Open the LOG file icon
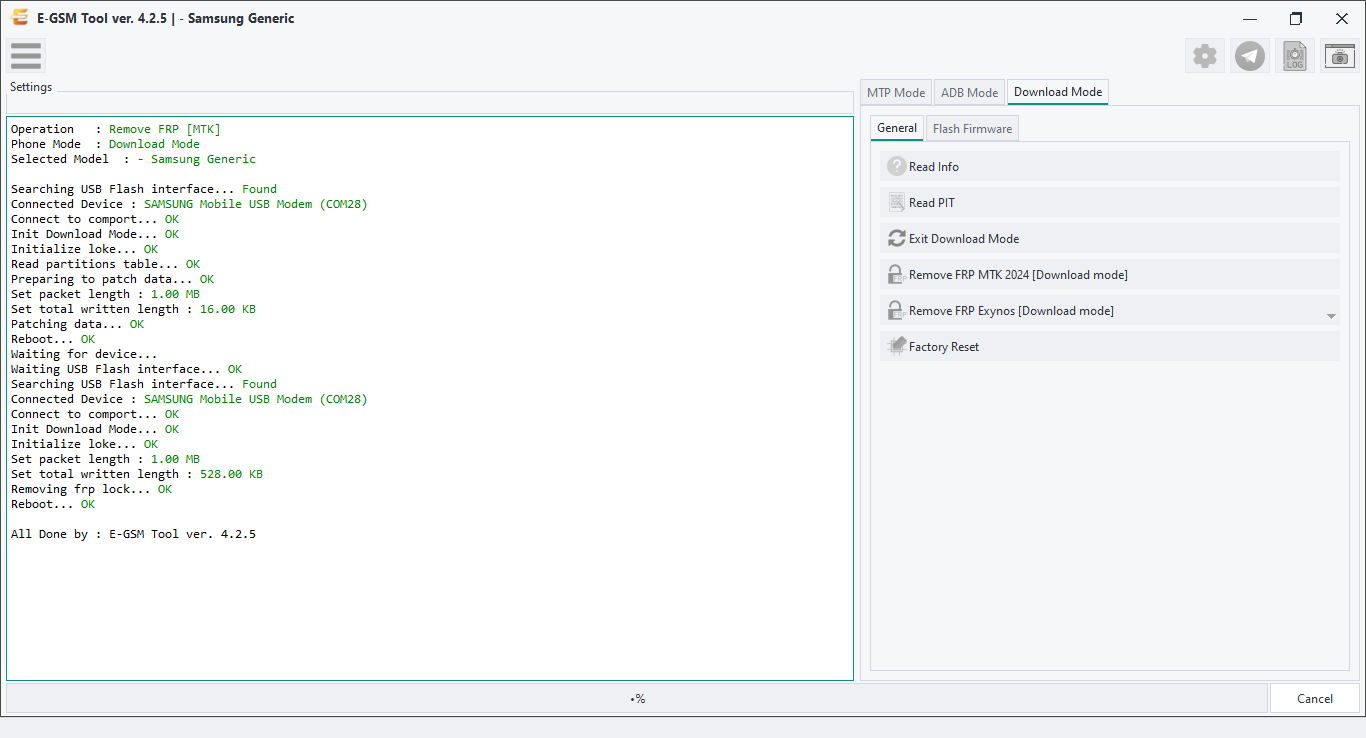The height and width of the screenshot is (738, 1366). (x=1295, y=56)
